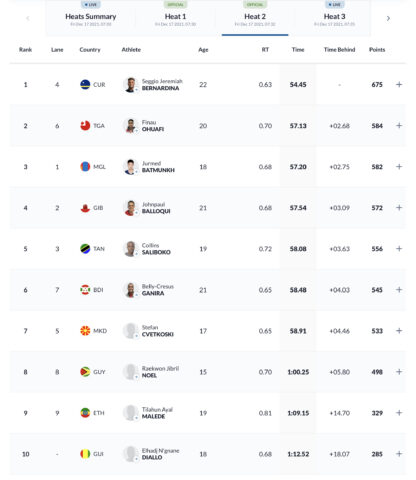Click the Tonga flag icon
This screenshot has height=480, width=416.
tap(85, 126)
